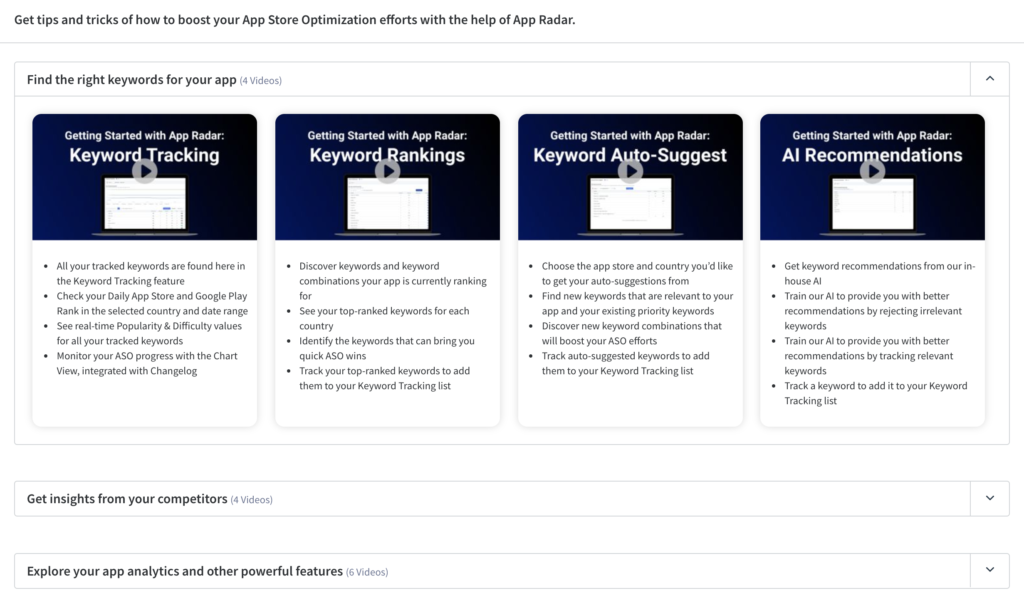Click 'Monitor your ASO progress with the Chart' bullet

point(147,364)
